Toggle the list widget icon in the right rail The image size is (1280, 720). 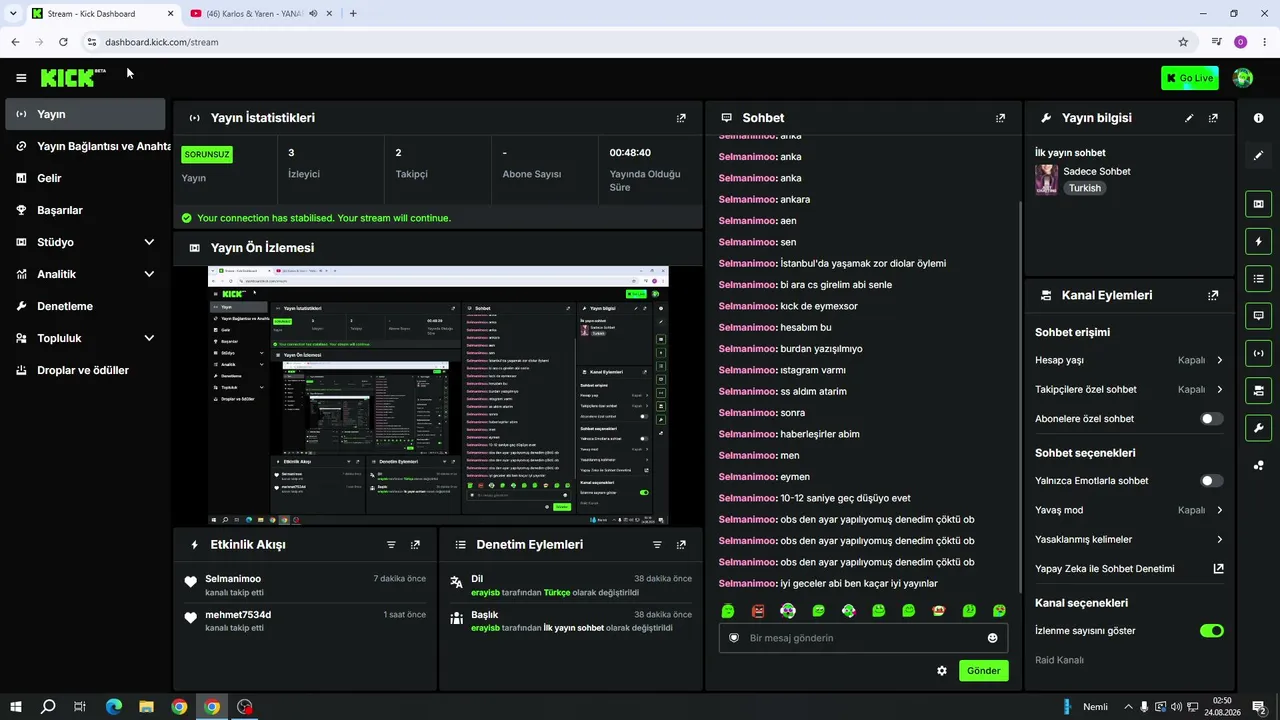(x=1258, y=278)
